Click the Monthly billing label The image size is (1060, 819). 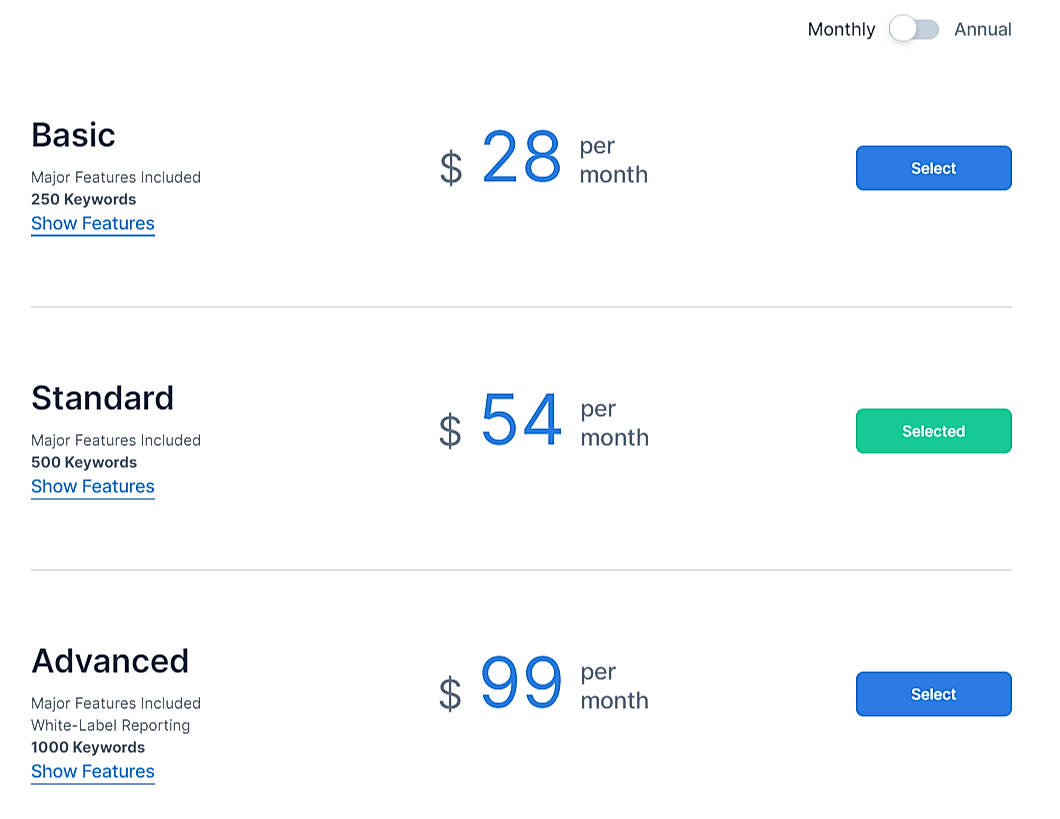click(841, 30)
